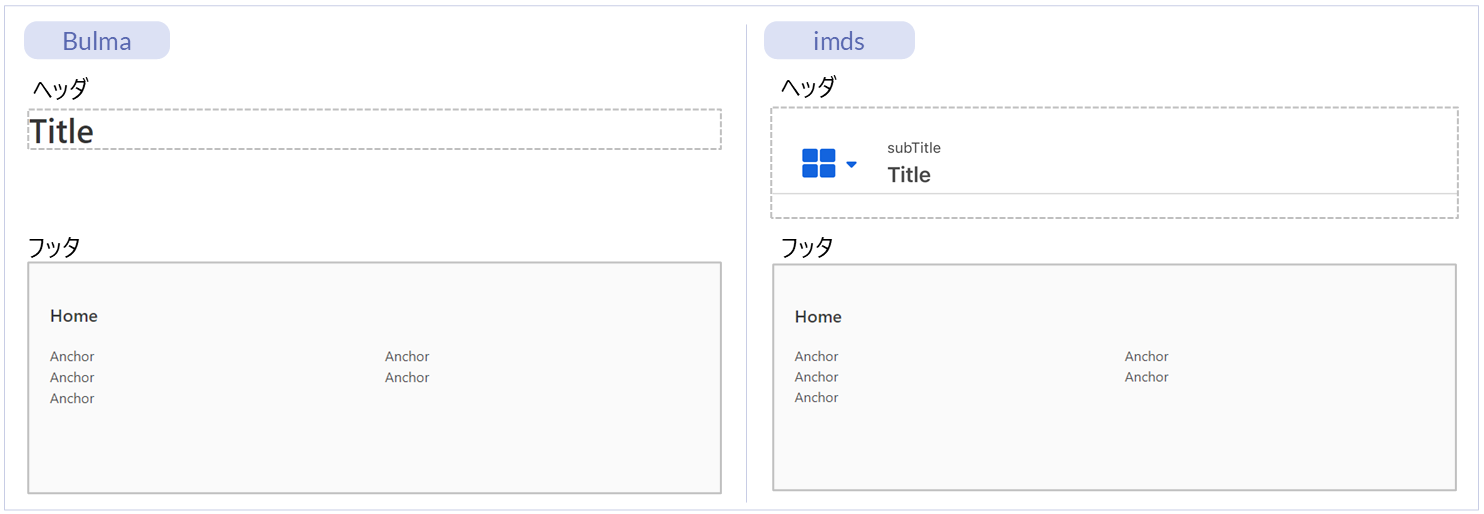Open second right-column Anchor in the imds footer
The width and height of the screenshot is (1484, 514).
coord(1146,377)
